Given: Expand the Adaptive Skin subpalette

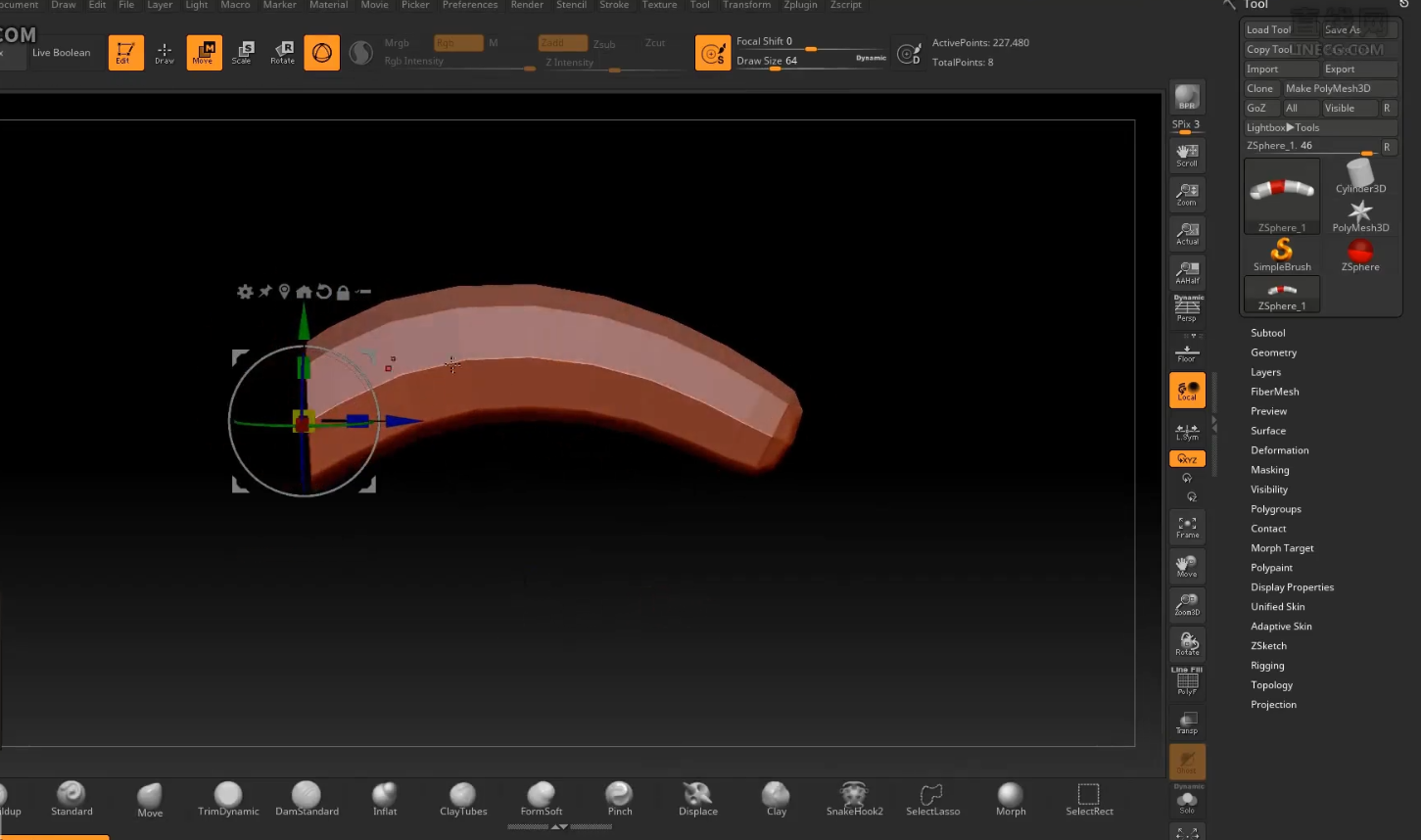Looking at the screenshot, I should 1281,627.
